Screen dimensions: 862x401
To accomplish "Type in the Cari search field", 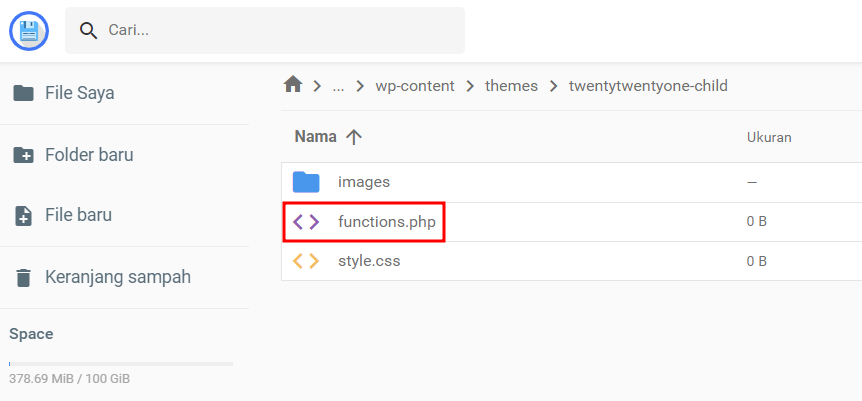I will [x=280, y=31].
